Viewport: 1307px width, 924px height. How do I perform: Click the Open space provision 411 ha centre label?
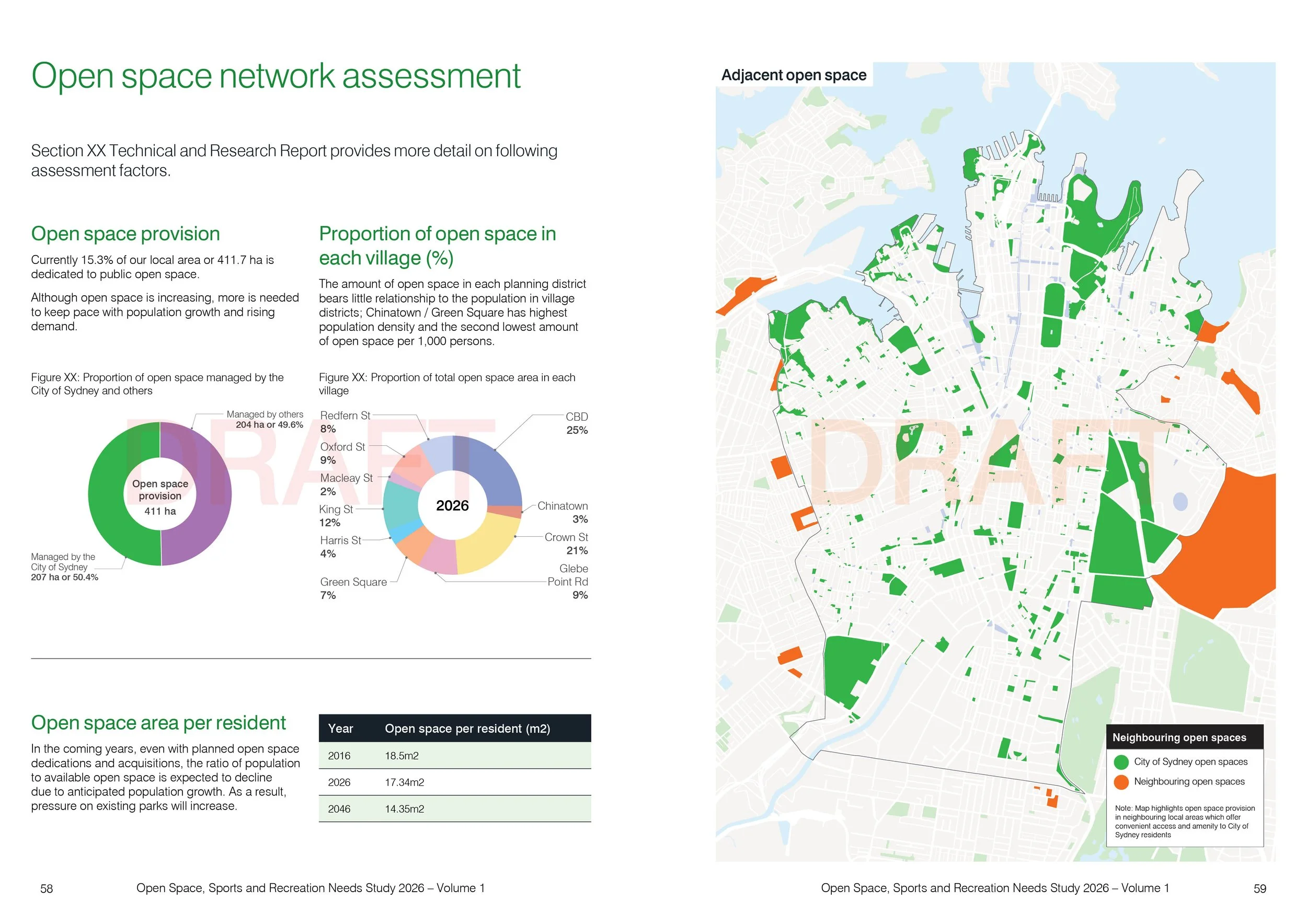(160, 496)
